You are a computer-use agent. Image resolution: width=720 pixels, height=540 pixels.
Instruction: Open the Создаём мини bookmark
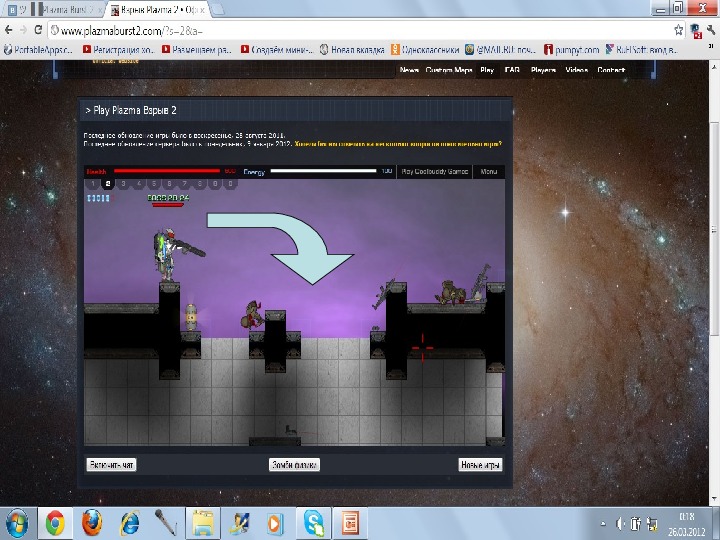tap(277, 50)
